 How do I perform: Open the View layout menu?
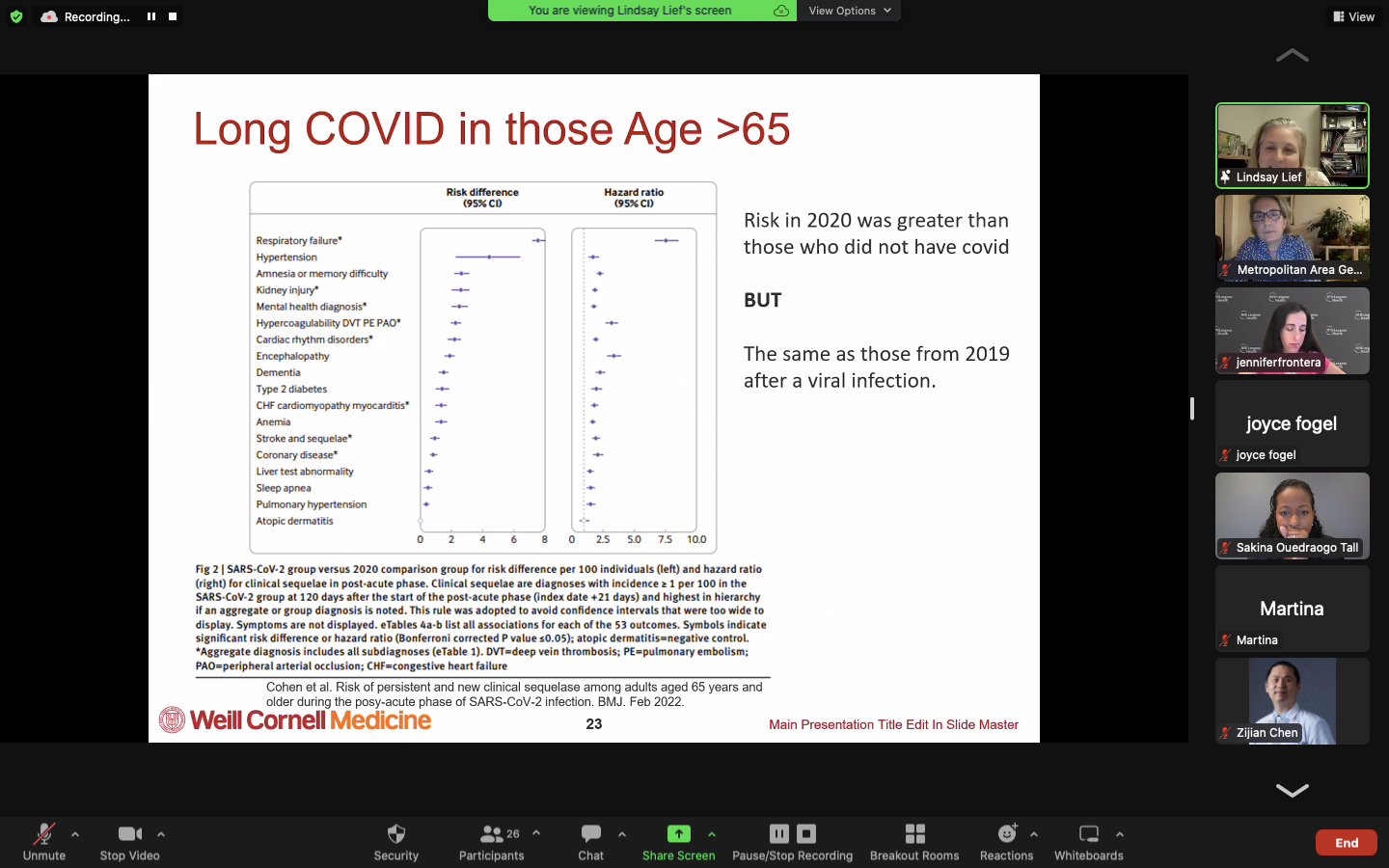tap(1353, 16)
